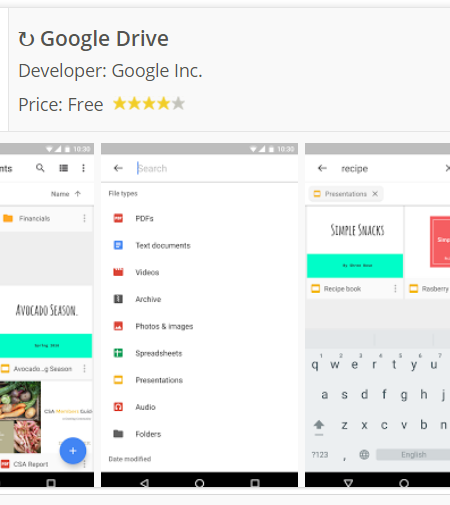Screen dimensions: 450x505
Task: Tap the search magnifier icon in first screenshot
Action: [40, 168]
